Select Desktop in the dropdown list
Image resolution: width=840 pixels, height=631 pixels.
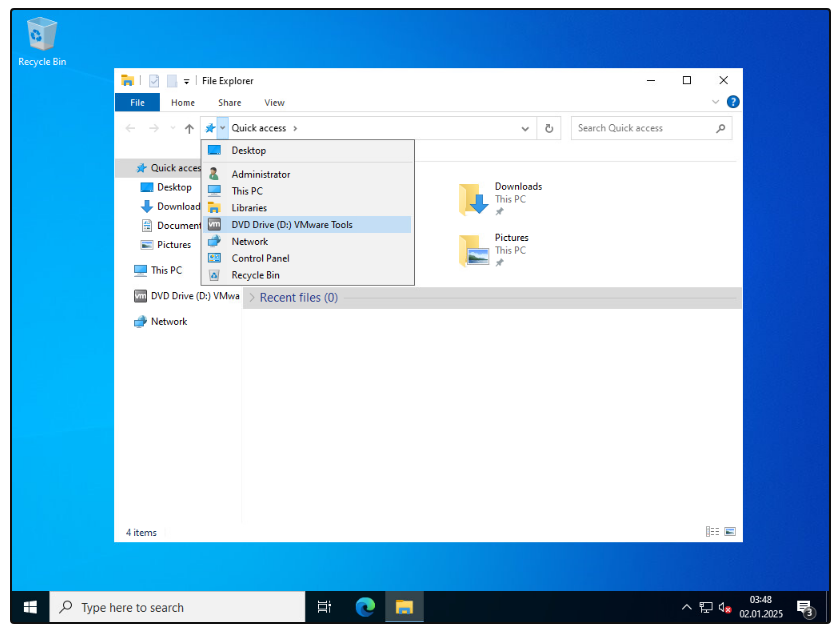click(307, 151)
